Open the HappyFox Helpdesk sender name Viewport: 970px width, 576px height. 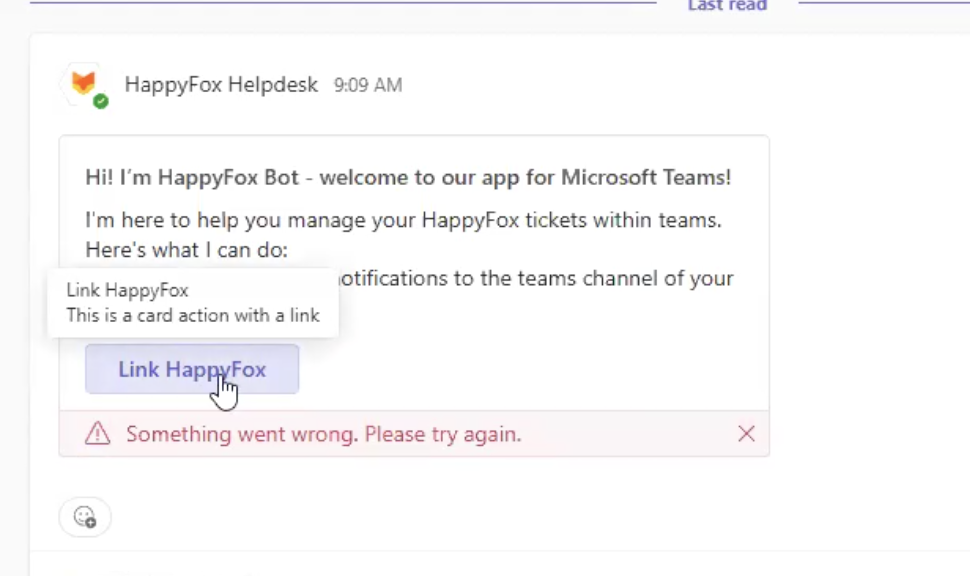coord(221,85)
